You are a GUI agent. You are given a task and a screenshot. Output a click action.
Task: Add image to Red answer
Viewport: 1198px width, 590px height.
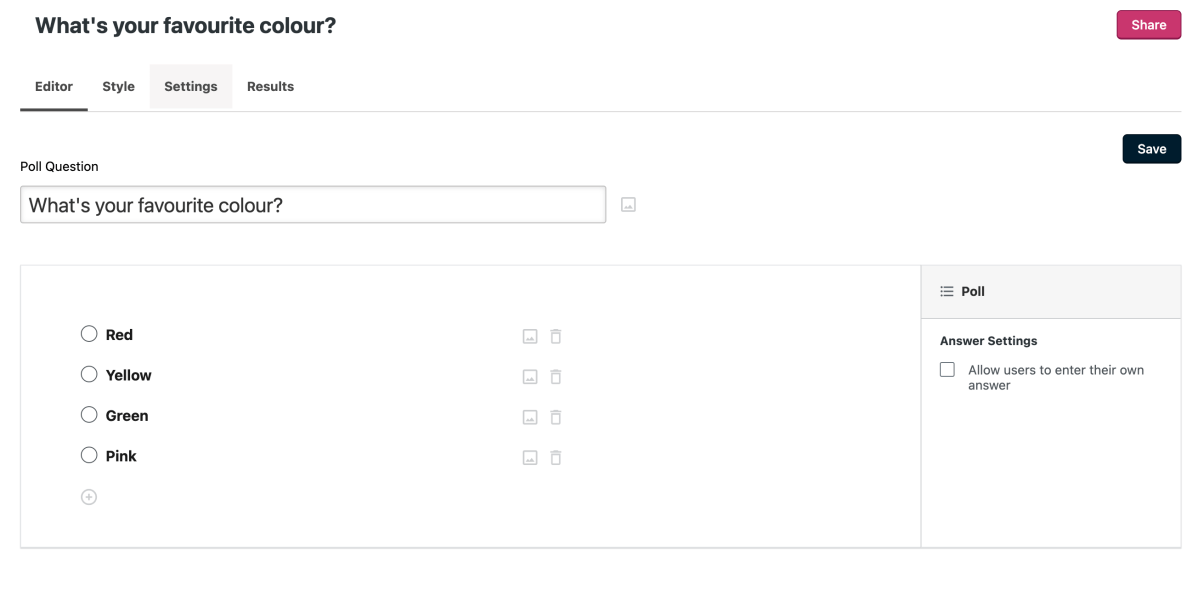pyautogui.click(x=530, y=337)
